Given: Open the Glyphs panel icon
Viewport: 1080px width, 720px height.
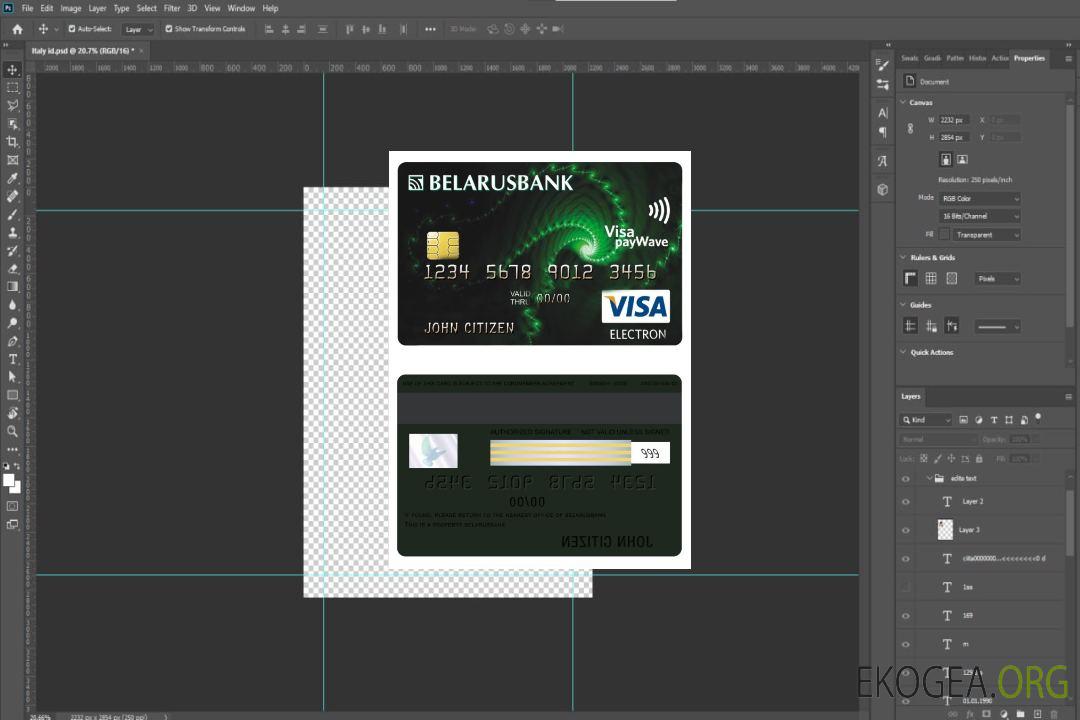Looking at the screenshot, I should click(x=882, y=161).
